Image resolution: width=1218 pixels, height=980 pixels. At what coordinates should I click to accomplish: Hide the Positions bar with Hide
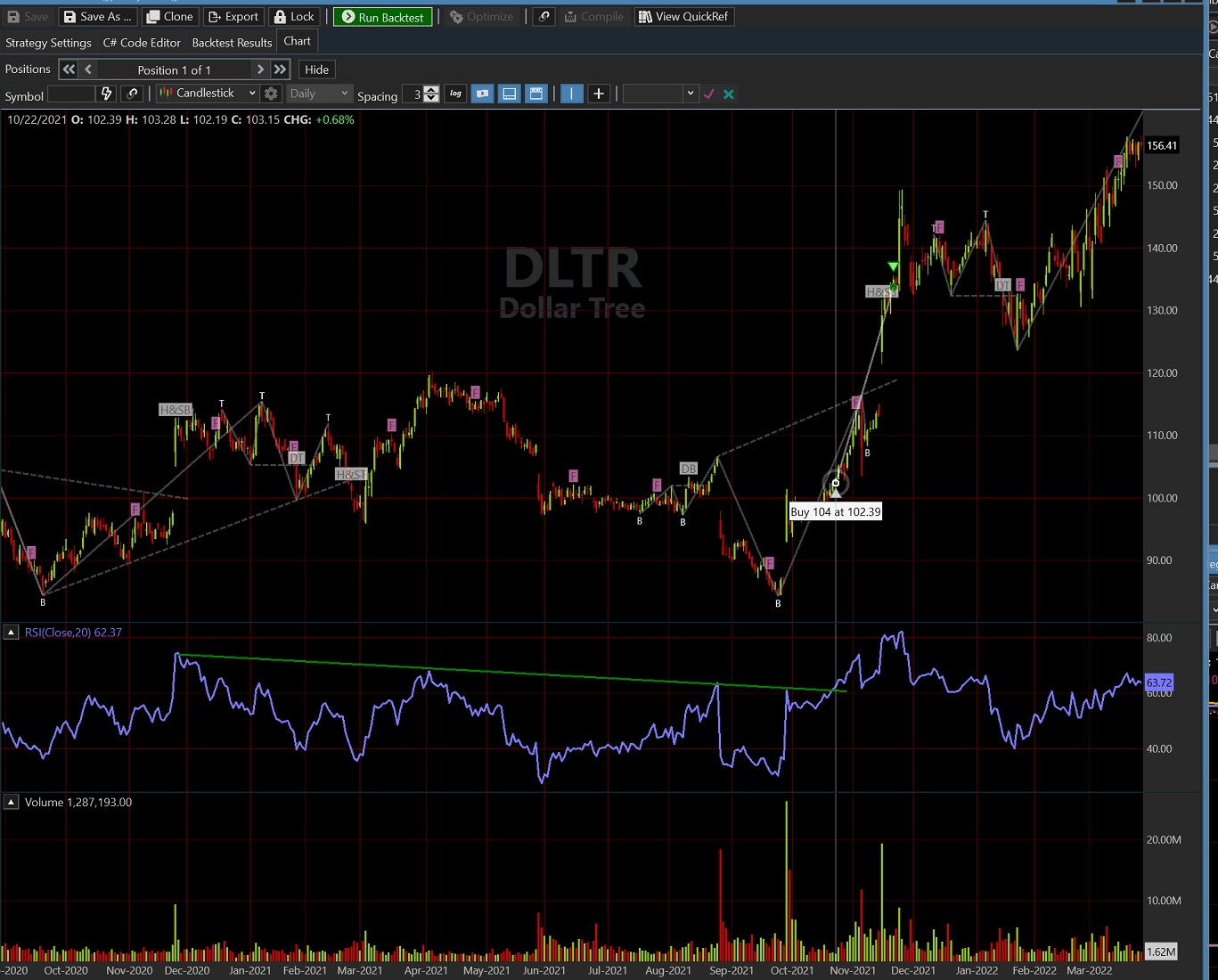pyautogui.click(x=316, y=69)
